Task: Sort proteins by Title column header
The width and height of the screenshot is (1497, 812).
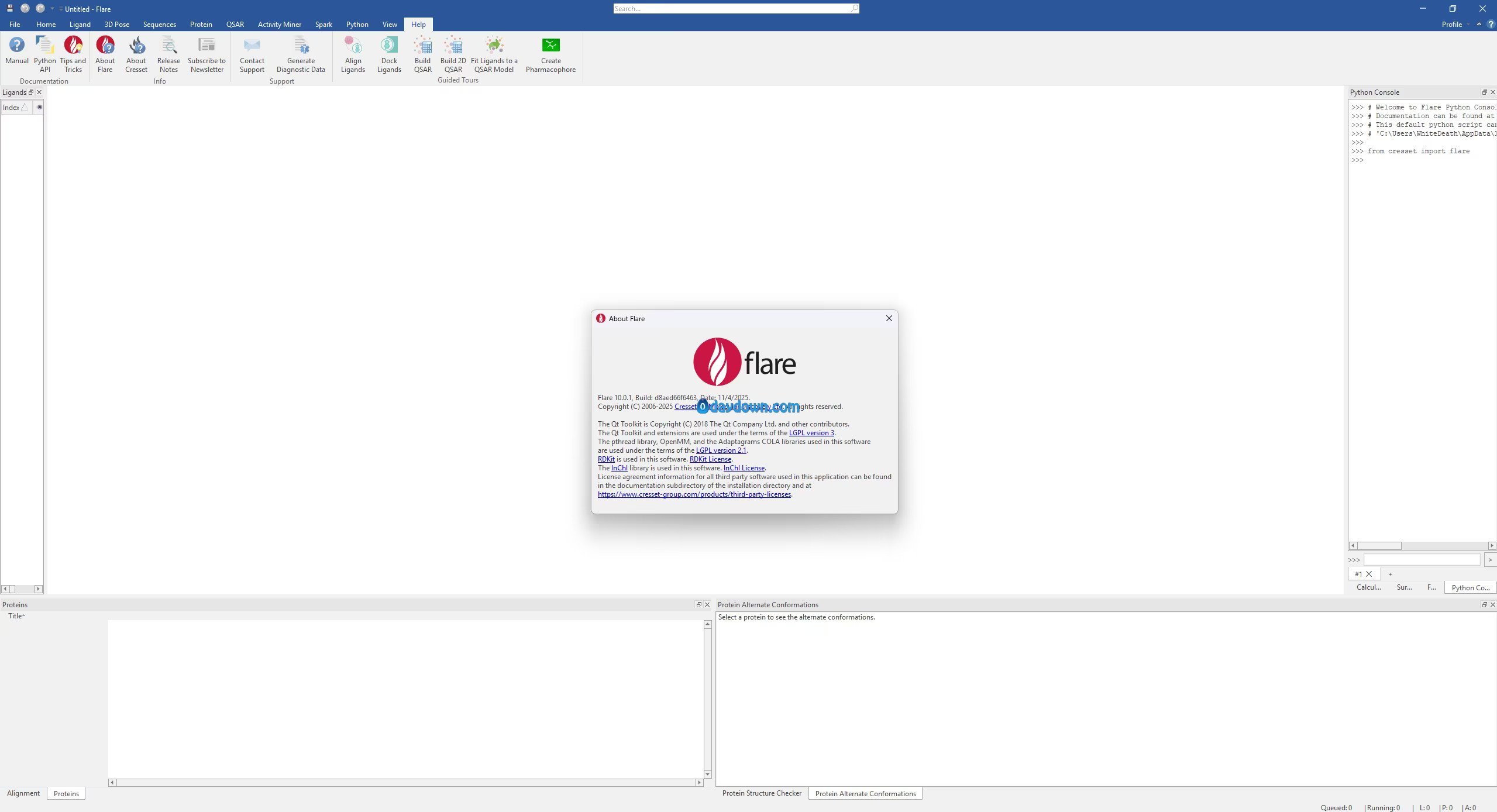Action: 16,616
